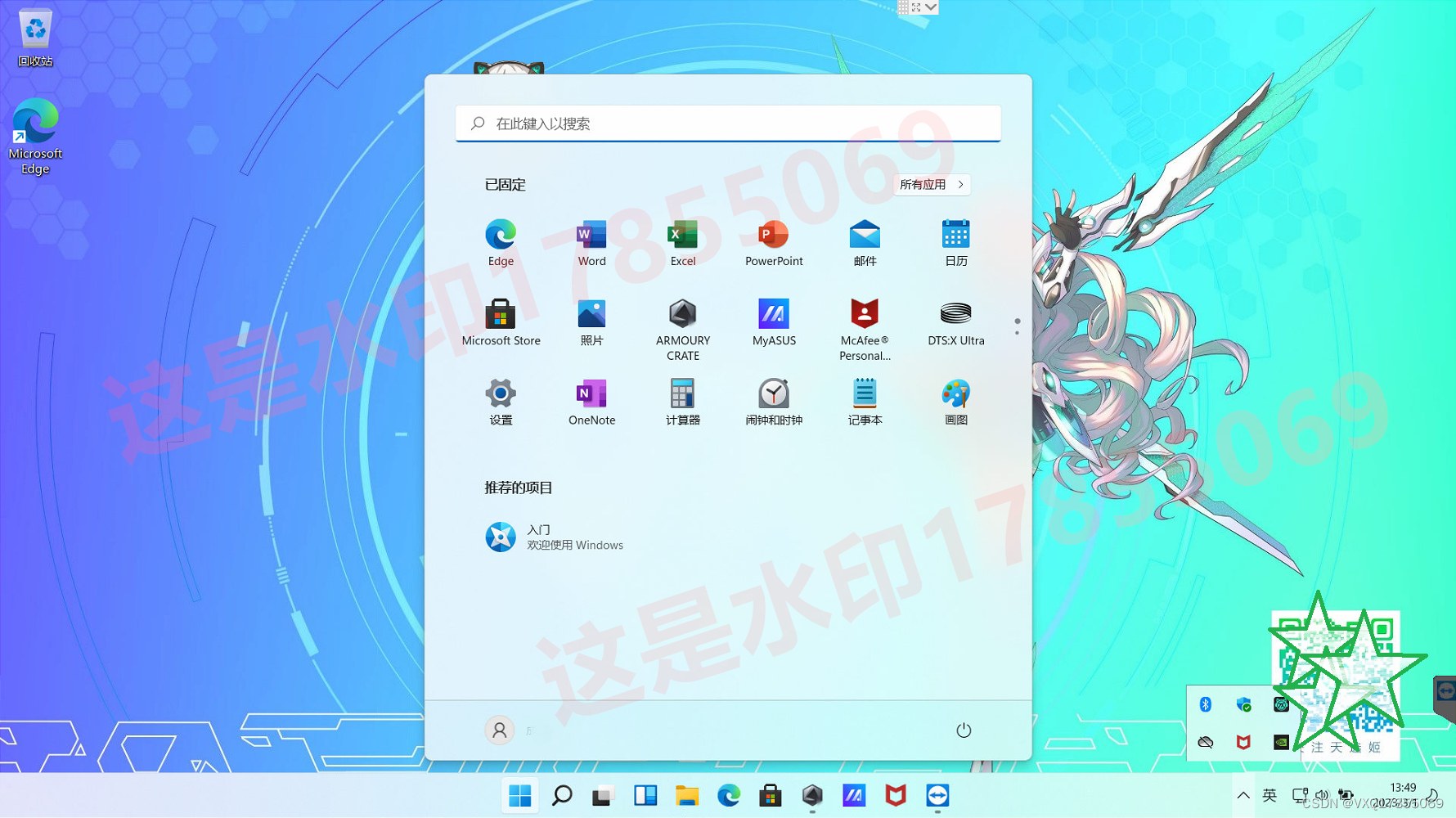Open the 照片 photos app

point(591,323)
